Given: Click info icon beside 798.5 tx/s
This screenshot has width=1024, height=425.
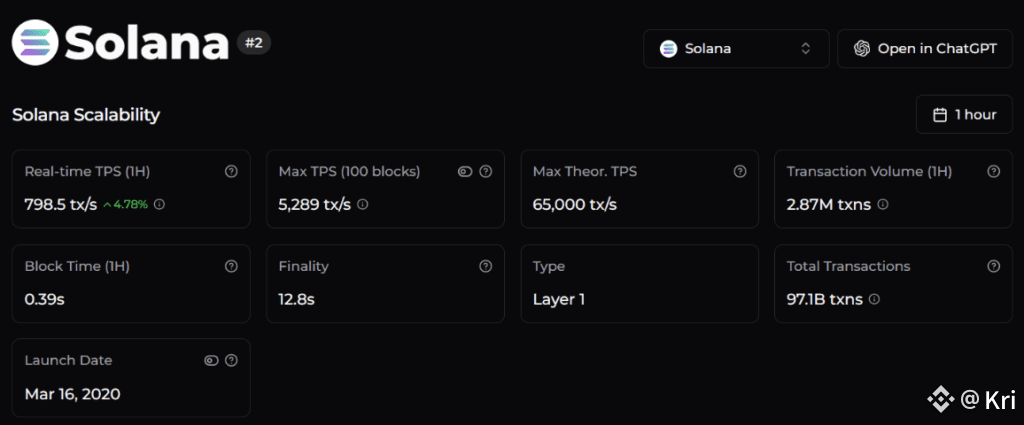Looking at the screenshot, I should coord(159,204).
